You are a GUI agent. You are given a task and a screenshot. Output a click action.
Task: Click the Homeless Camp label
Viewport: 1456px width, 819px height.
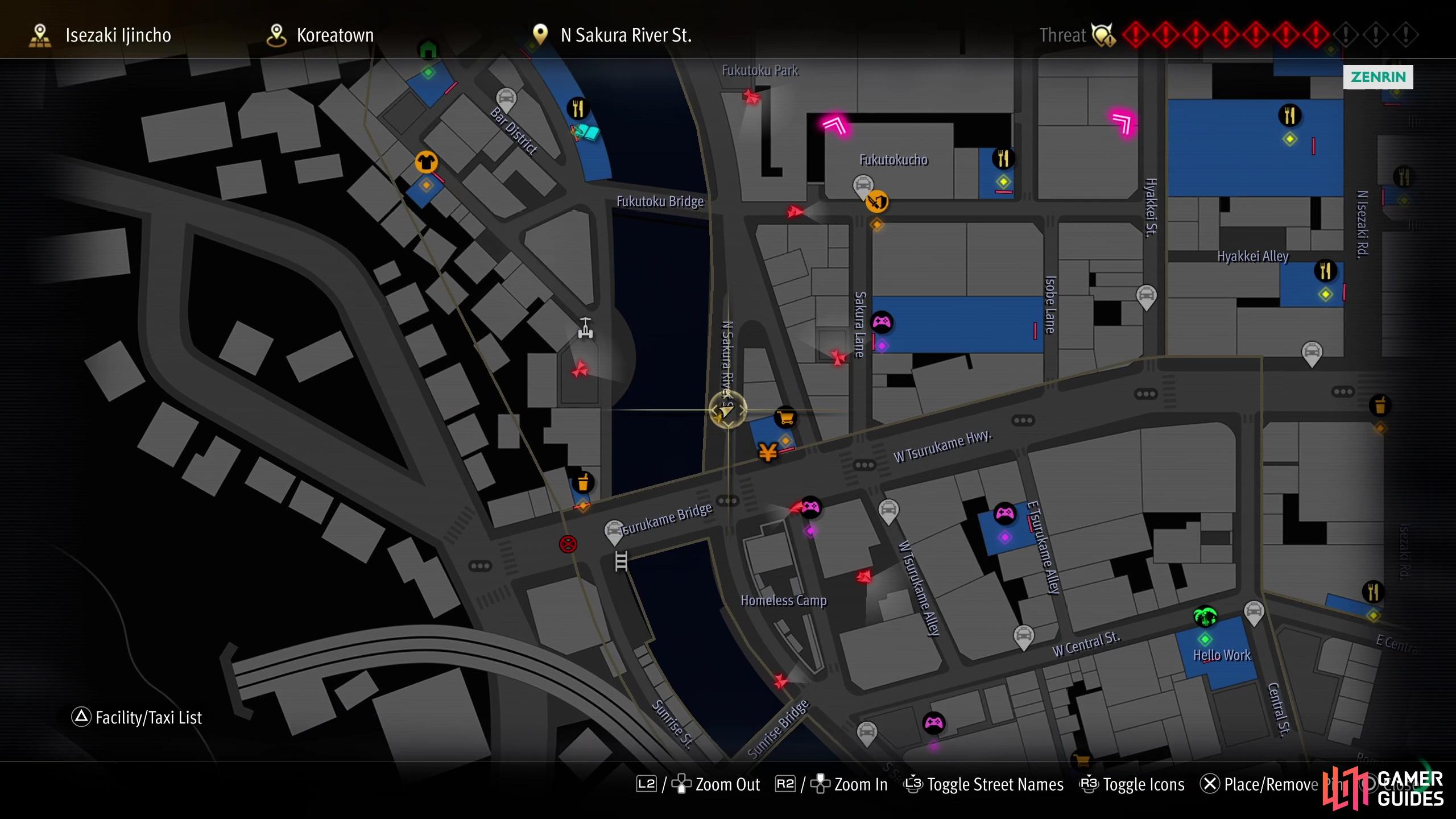[784, 600]
